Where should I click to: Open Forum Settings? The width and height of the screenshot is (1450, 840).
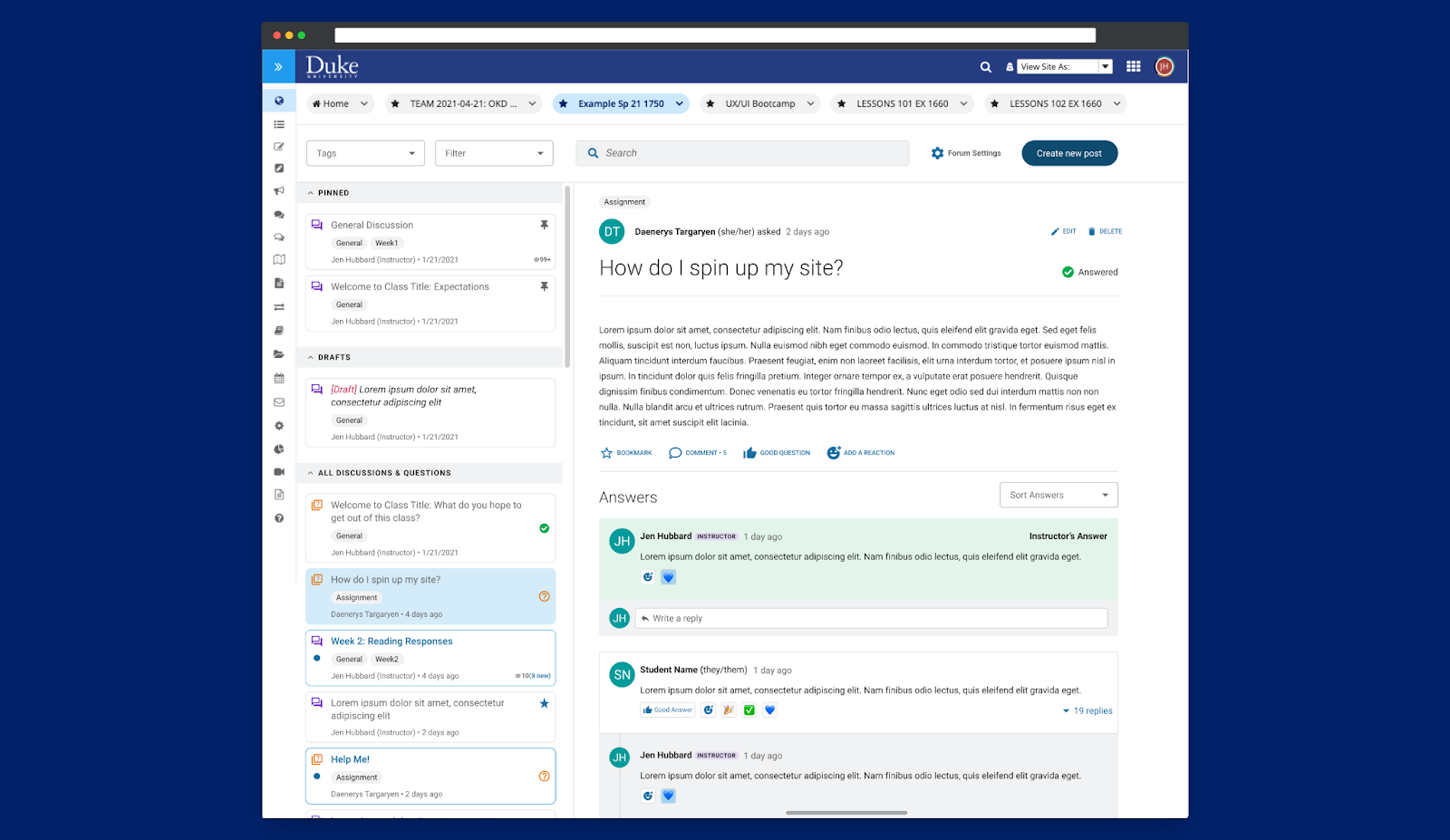(966, 153)
